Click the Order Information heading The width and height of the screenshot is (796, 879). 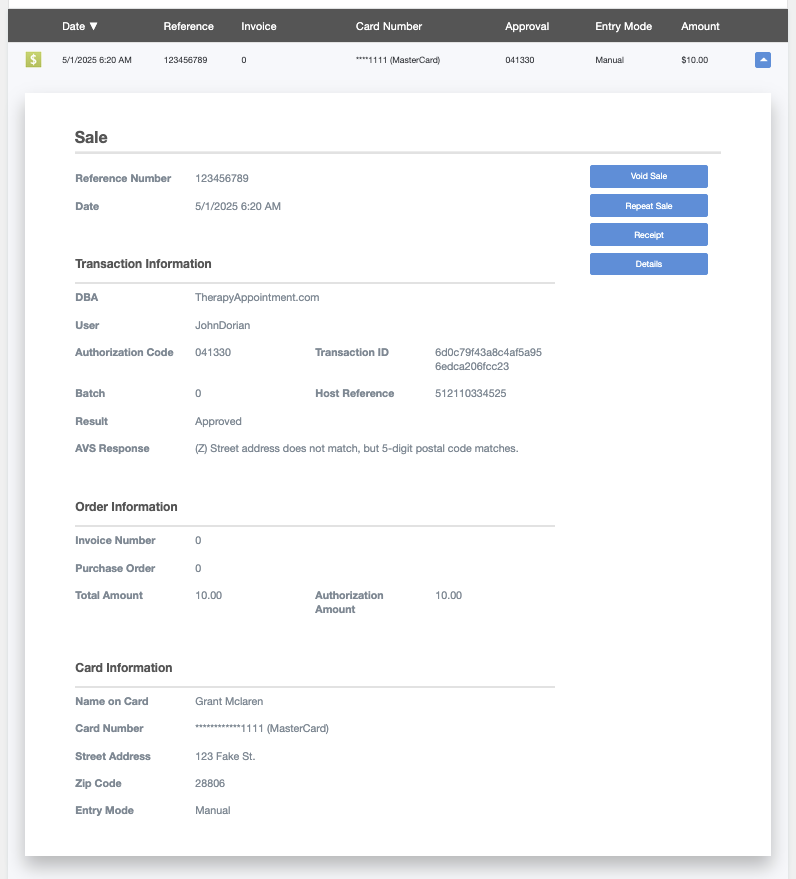pos(126,507)
